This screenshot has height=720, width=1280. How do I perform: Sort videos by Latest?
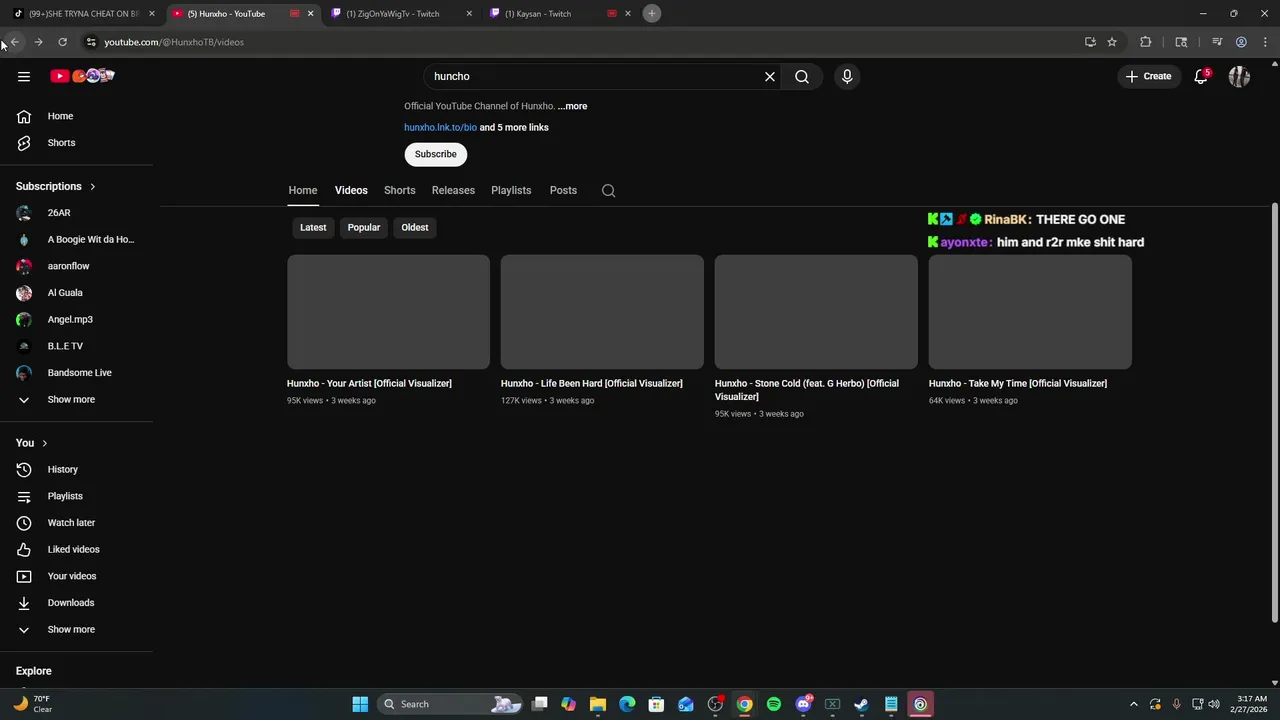(x=313, y=227)
